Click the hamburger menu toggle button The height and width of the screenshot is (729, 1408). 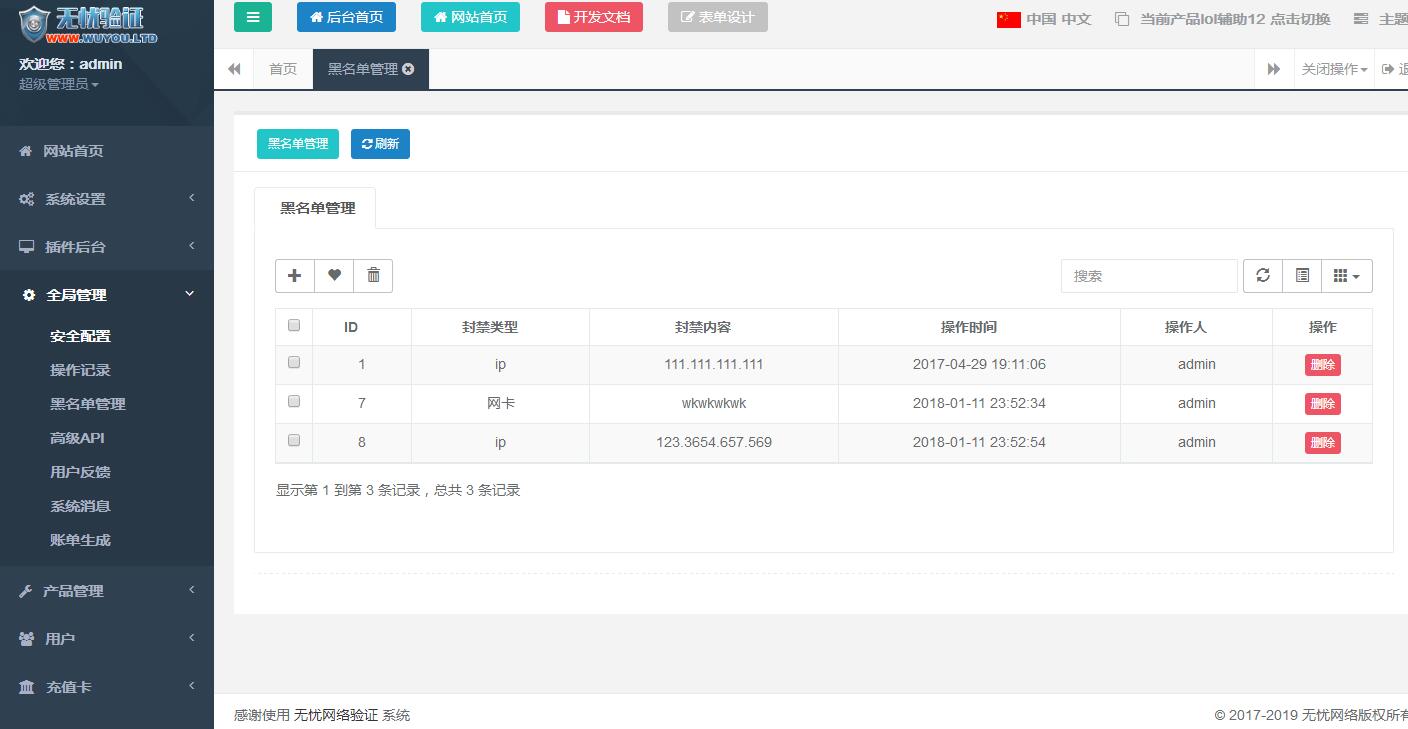(253, 17)
